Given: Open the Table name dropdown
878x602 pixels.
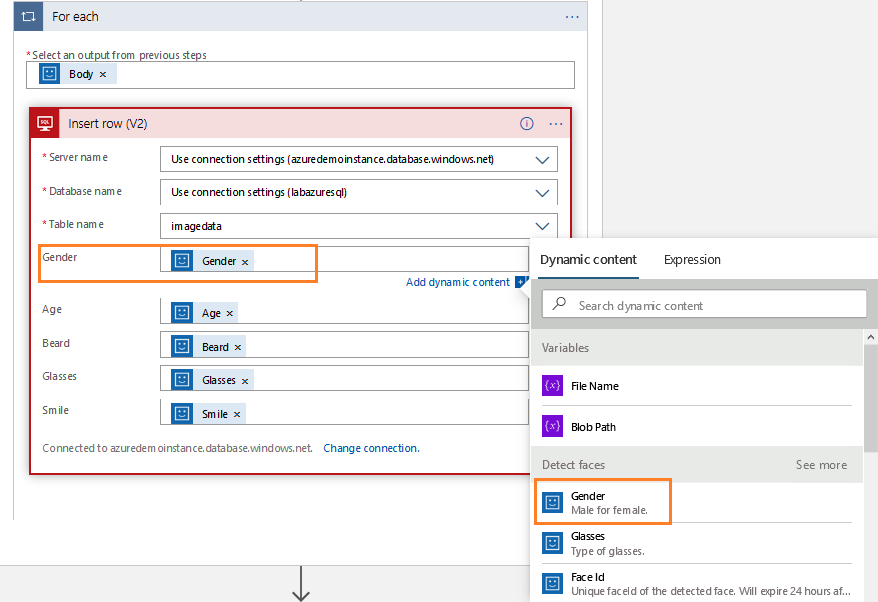Looking at the screenshot, I should [543, 226].
